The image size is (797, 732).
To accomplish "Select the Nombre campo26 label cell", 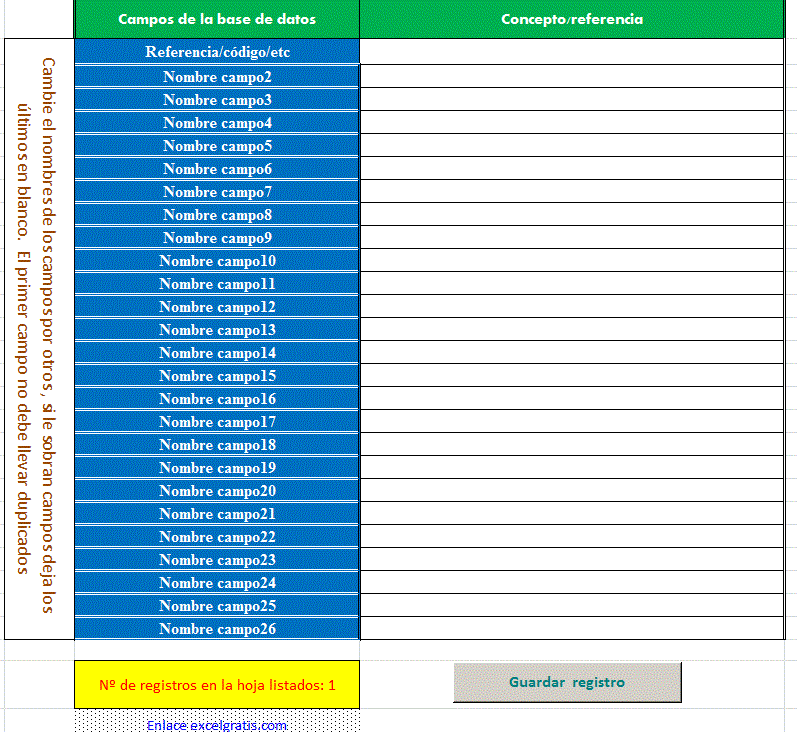I will point(217,628).
